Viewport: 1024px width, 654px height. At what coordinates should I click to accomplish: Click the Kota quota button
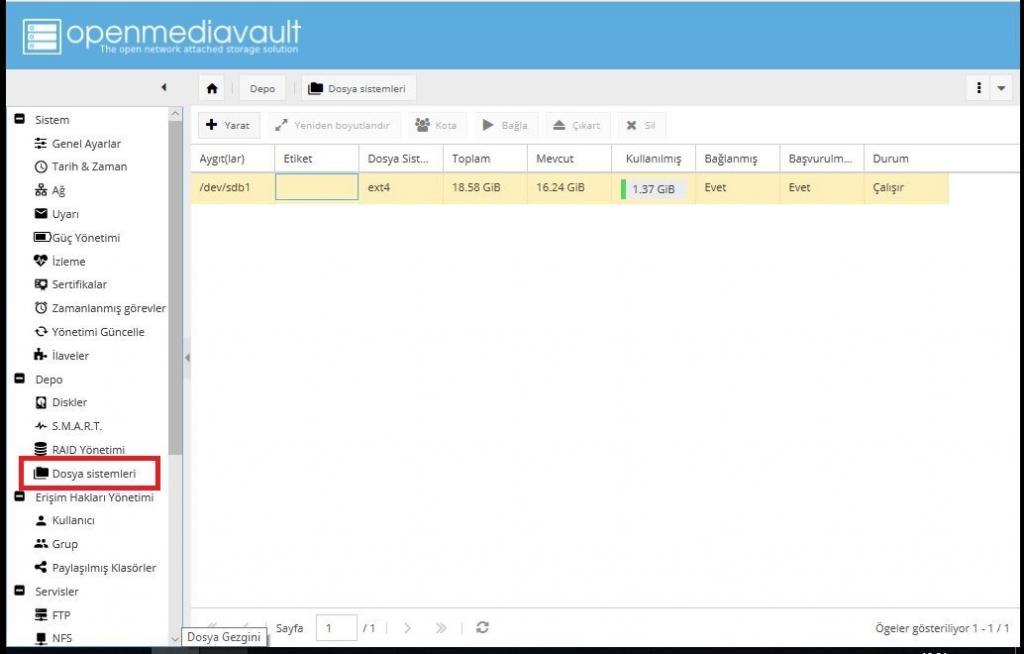[436, 125]
